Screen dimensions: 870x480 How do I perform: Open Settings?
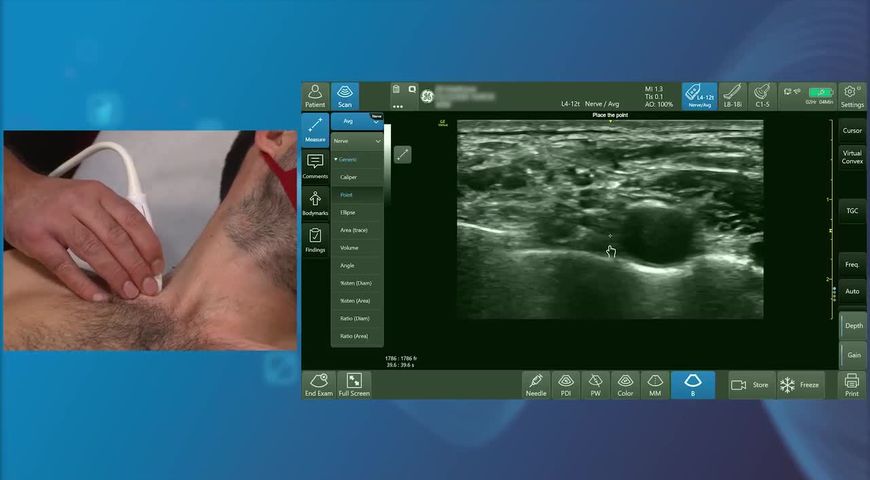pyautogui.click(x=852, y=97)
